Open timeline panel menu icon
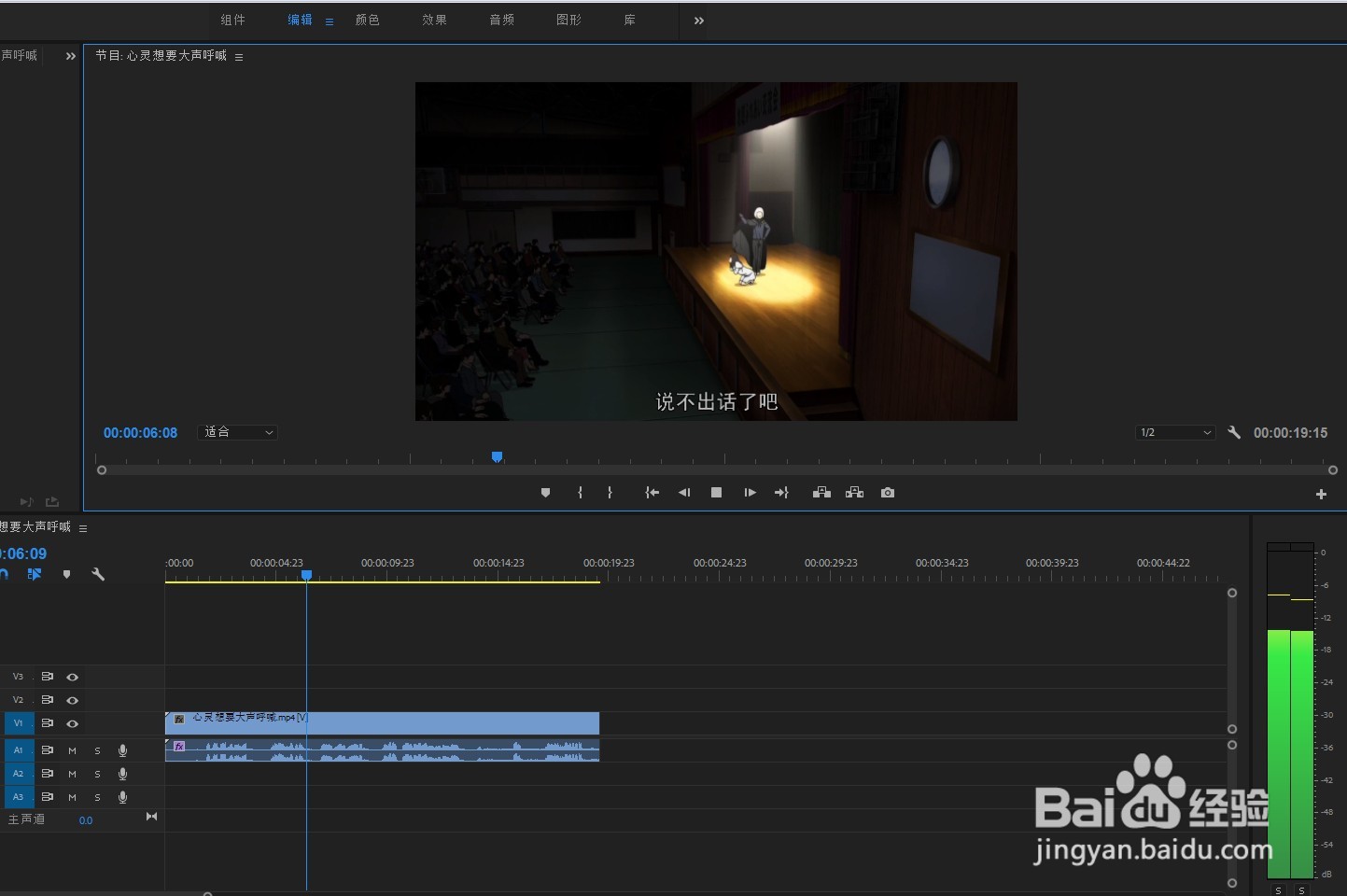This screenshot has height=896, width=1347. 83,528
